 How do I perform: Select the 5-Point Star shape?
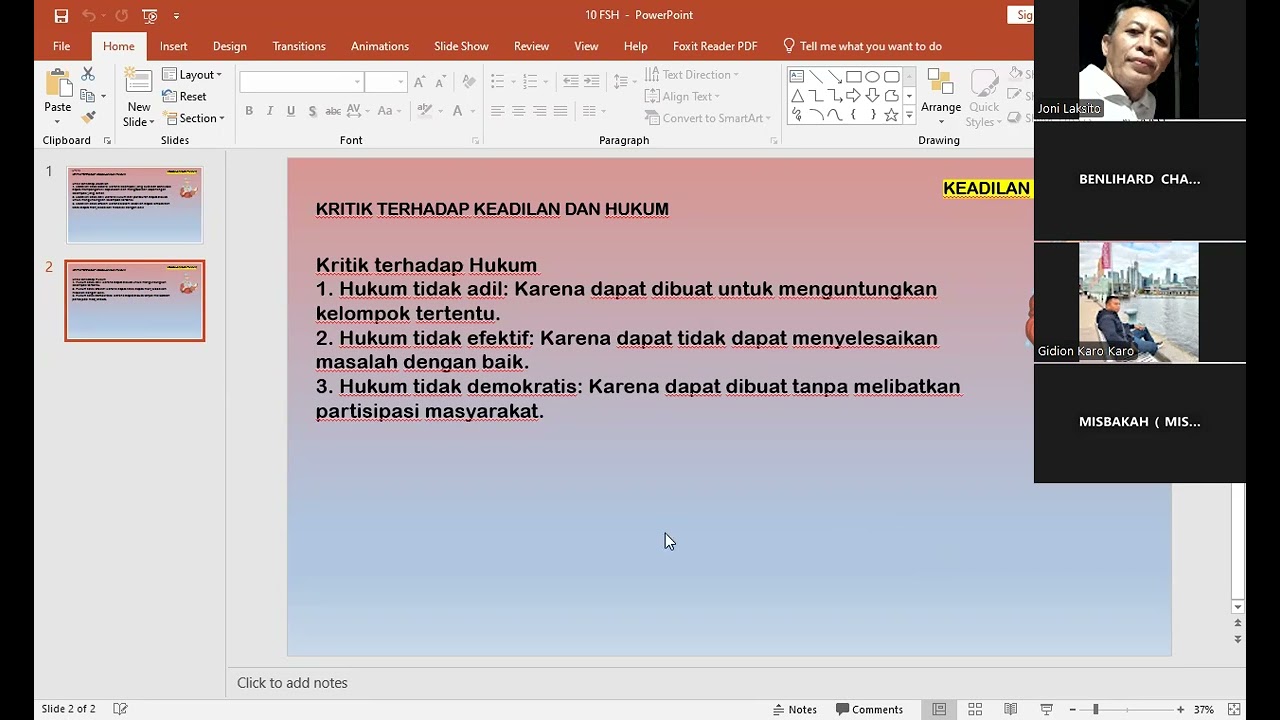[891, 115]
